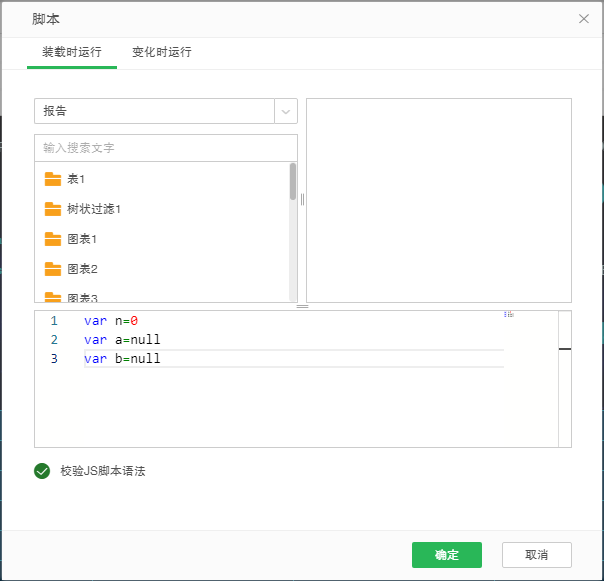Switch to the 装载时运行 tab
The height and width of the screenshot is (581, 604).
pyautogui.click(x=72, y=52)
